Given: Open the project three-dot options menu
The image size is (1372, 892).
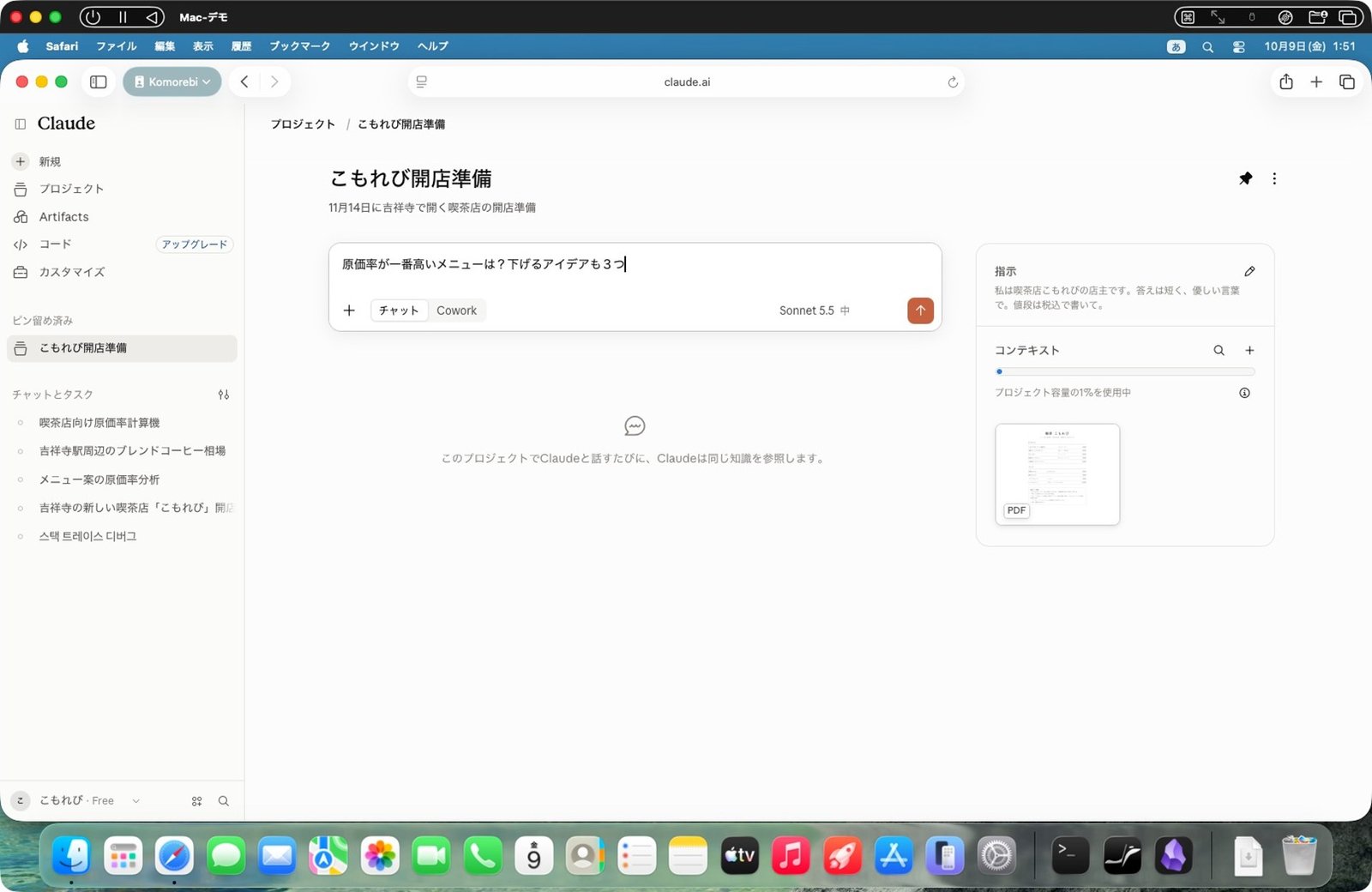Looking at the screenshot, I should tap(1274, 178).
